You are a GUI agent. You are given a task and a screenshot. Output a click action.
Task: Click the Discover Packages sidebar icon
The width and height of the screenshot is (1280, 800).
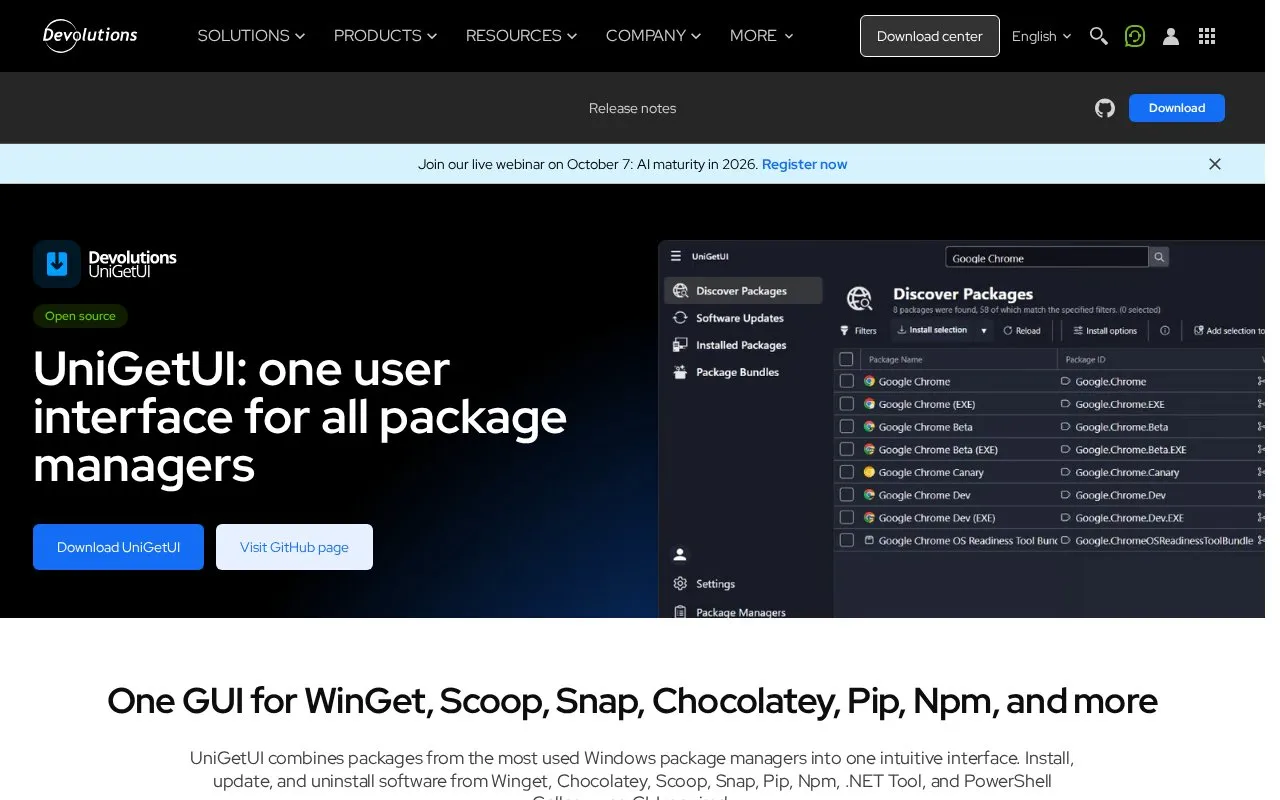pyautogui.click(x=681, y=291)
